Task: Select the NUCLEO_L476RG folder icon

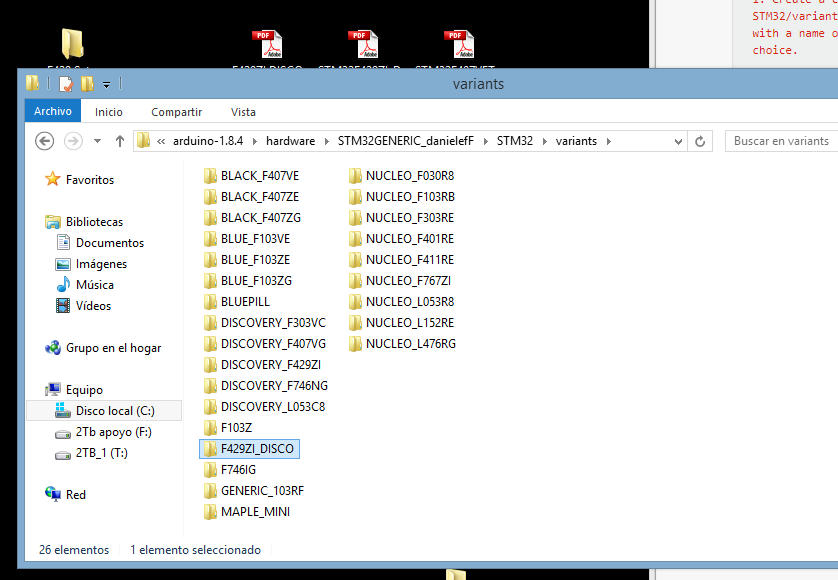Action: [355, 344]
